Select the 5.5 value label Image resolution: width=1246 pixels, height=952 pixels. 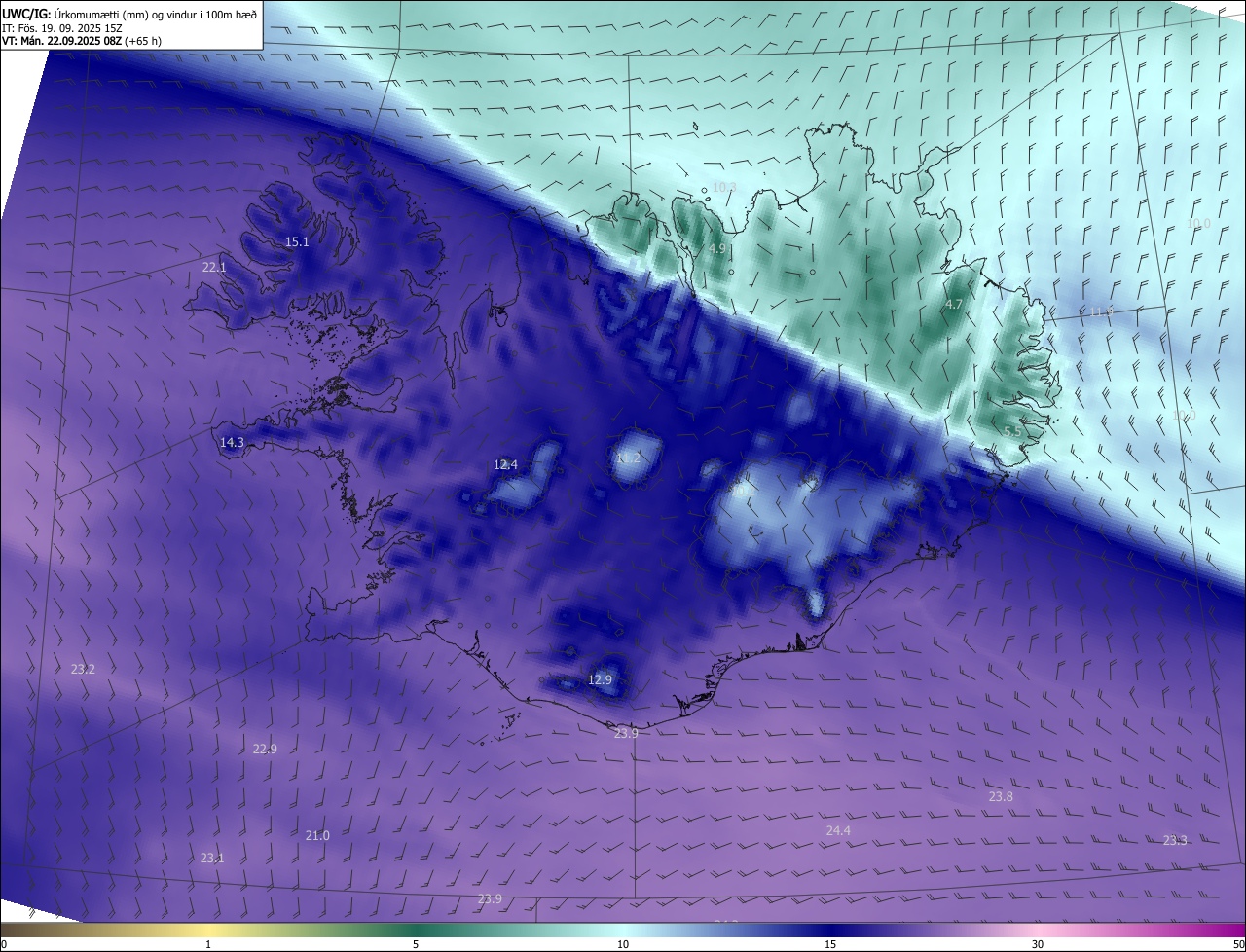1012,431
